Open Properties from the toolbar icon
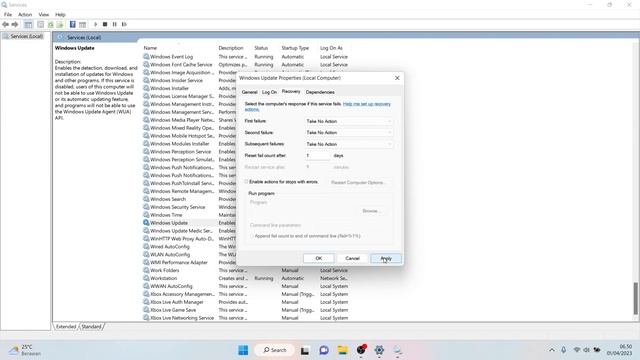 pyautogui.click(x=40, y=24)
